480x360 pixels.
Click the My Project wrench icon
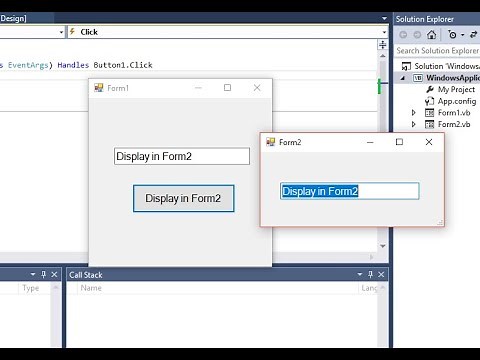click(x=430, y=89)
